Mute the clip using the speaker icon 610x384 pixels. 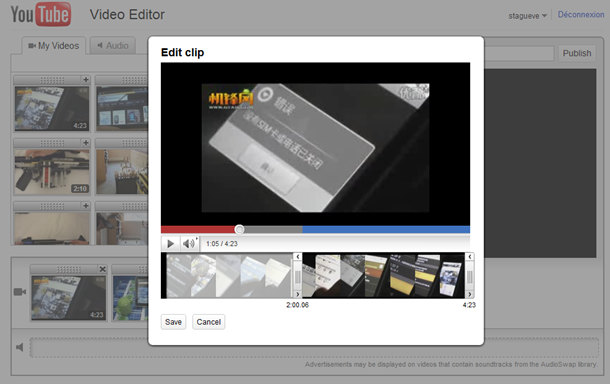(189, 244)
